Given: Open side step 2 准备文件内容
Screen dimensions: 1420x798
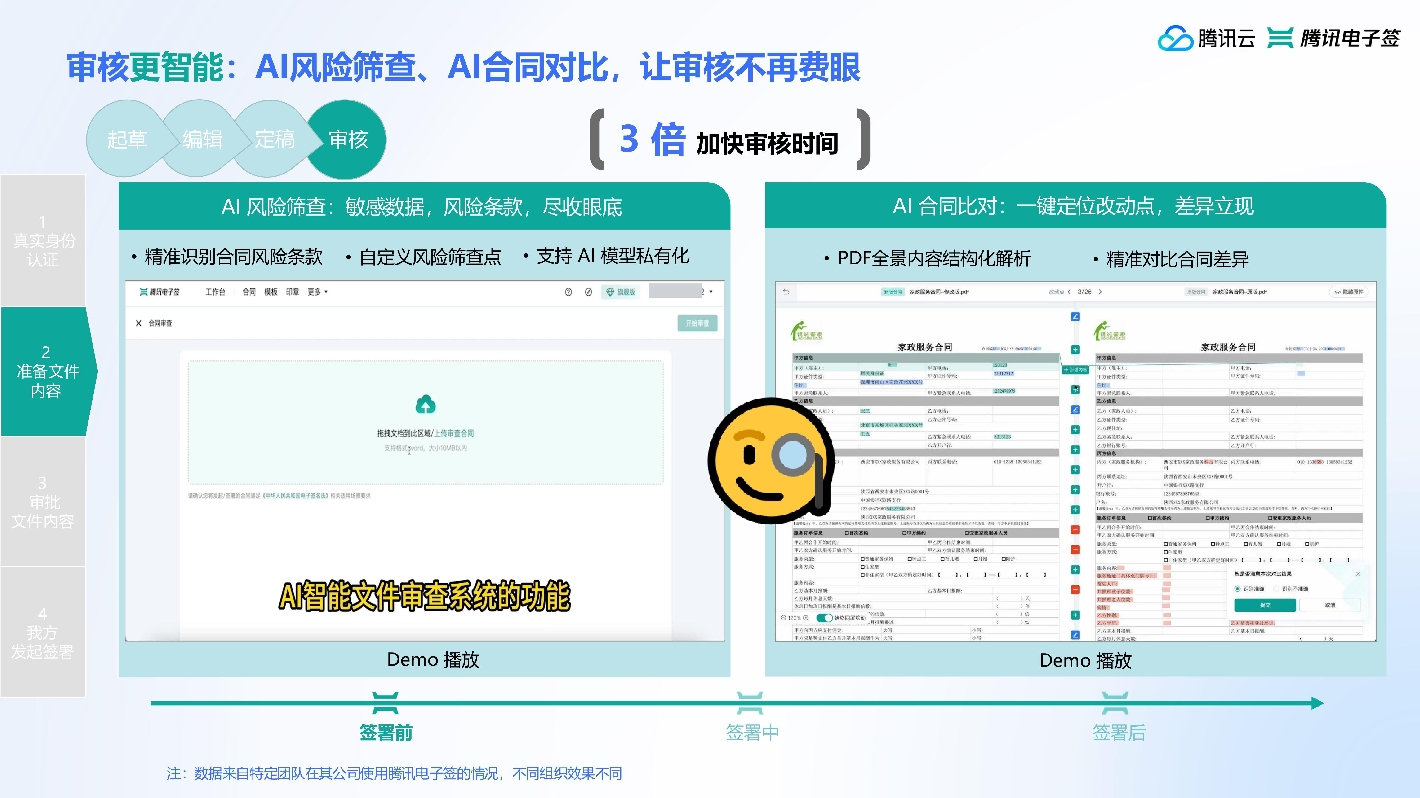Looking at the screenshot, I should coord(46,371).
